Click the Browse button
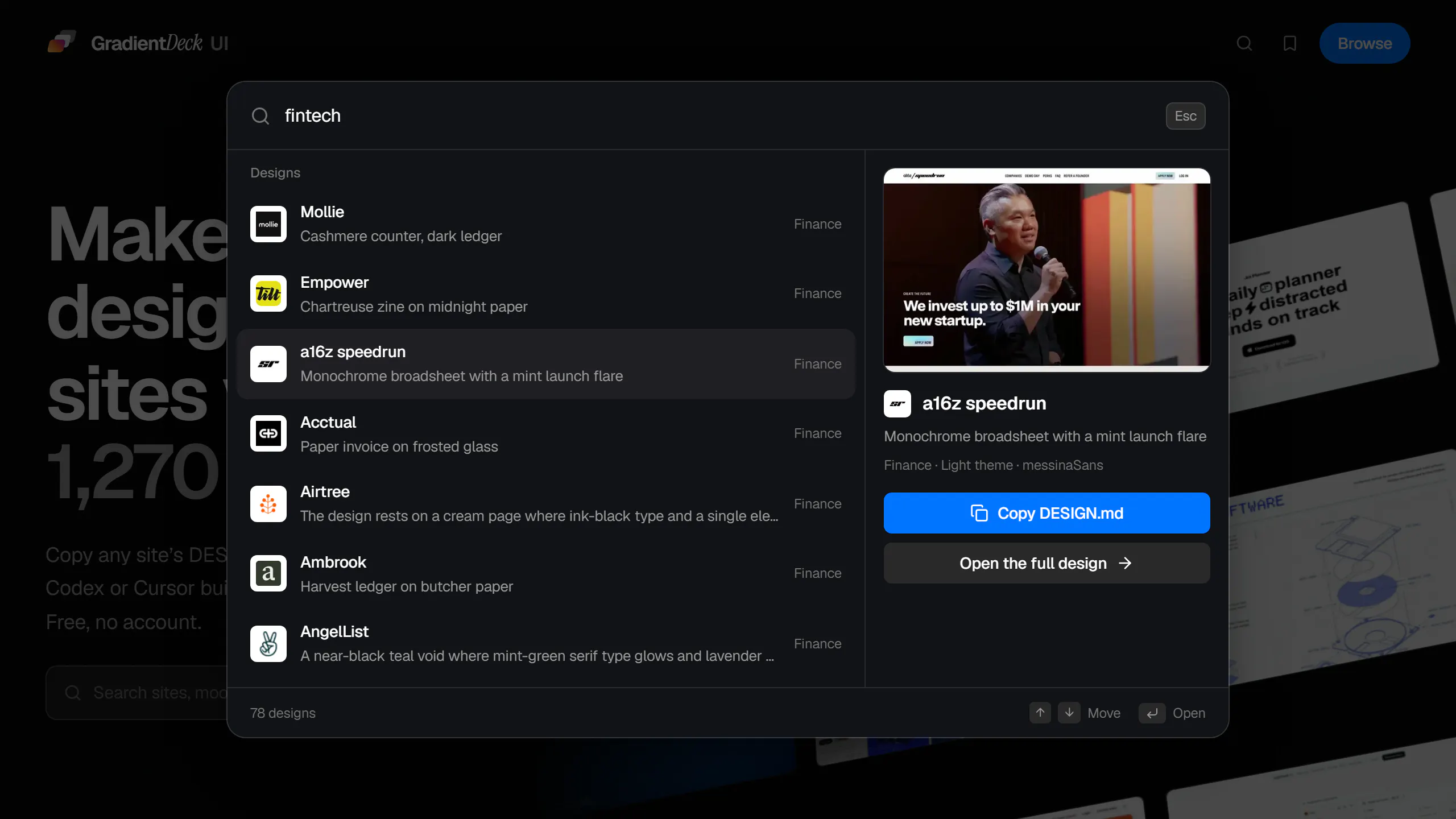This screenshot has width=1456, height=819. 1364,43
